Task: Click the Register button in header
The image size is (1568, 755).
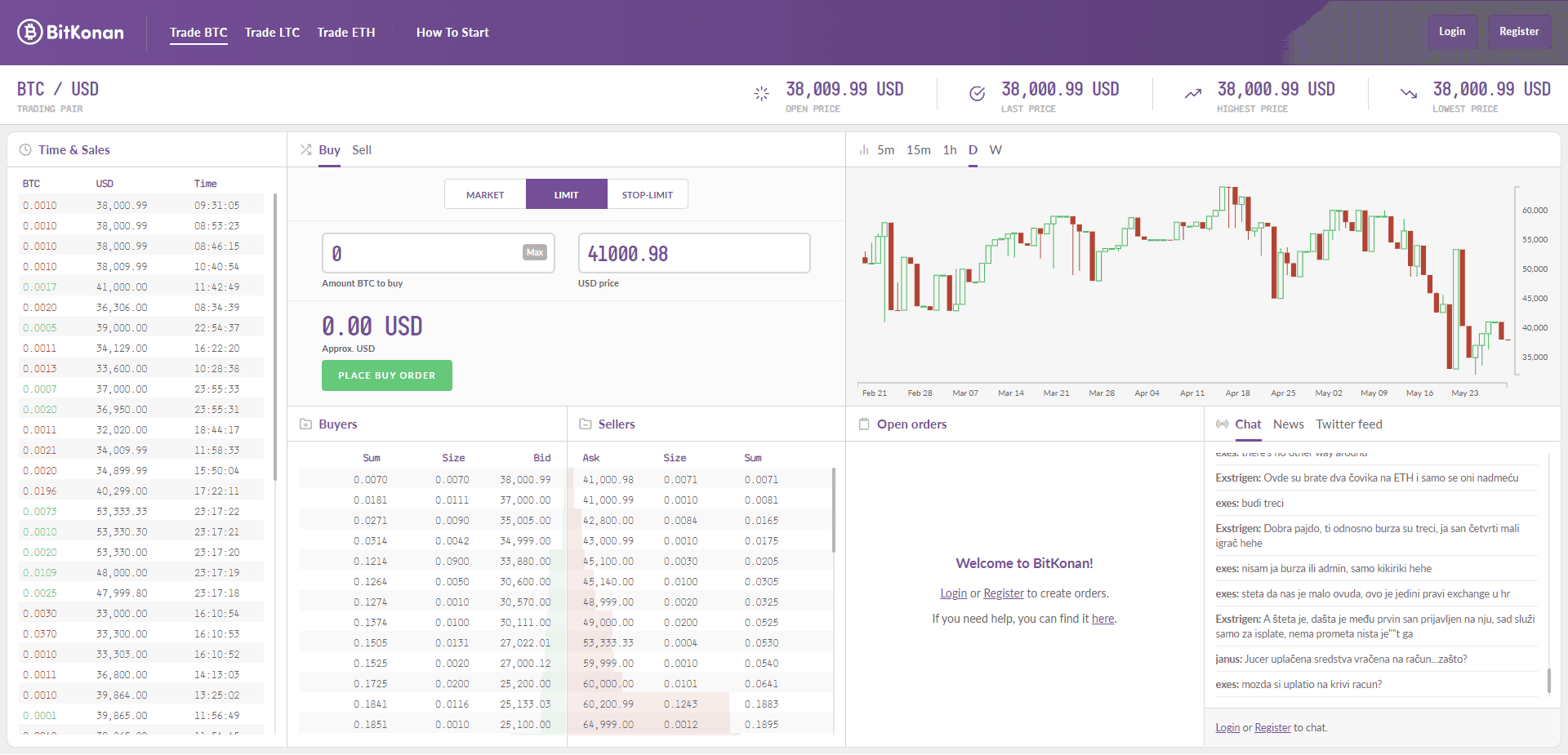Action: [x=1518, y=32]
